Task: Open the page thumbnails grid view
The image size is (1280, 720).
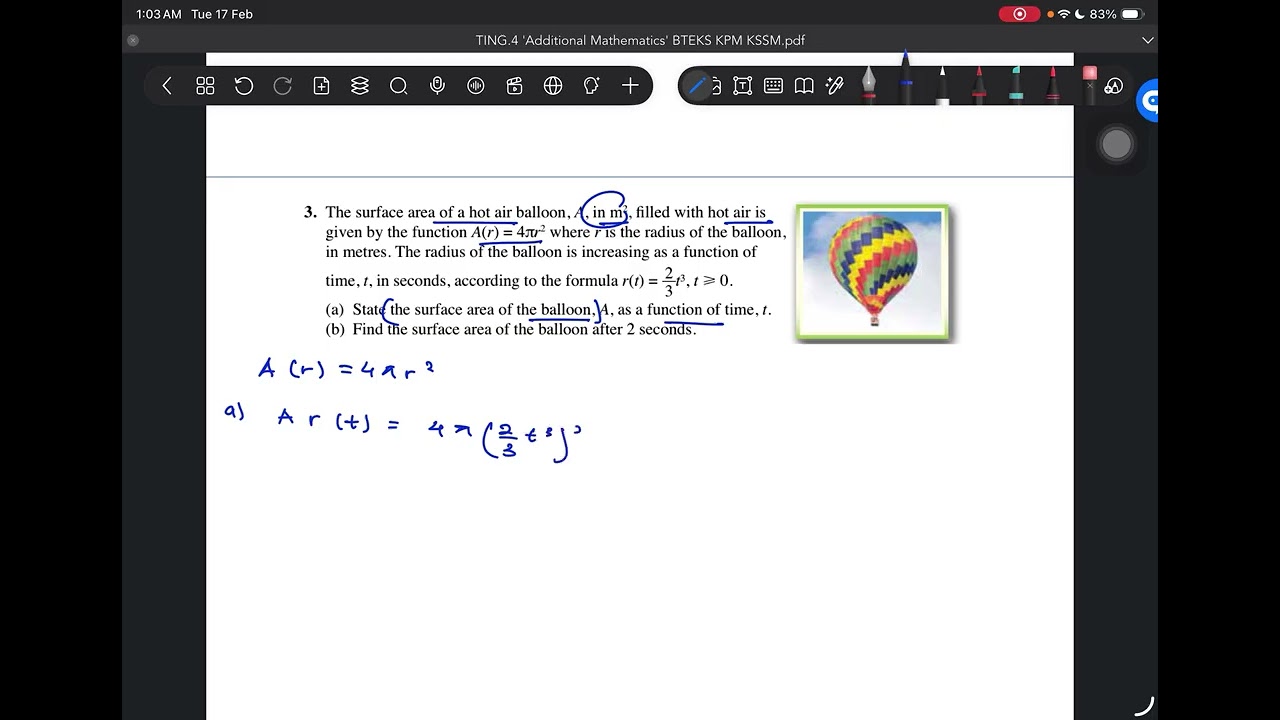Action: pyautogui.click(x=205, y=86)
